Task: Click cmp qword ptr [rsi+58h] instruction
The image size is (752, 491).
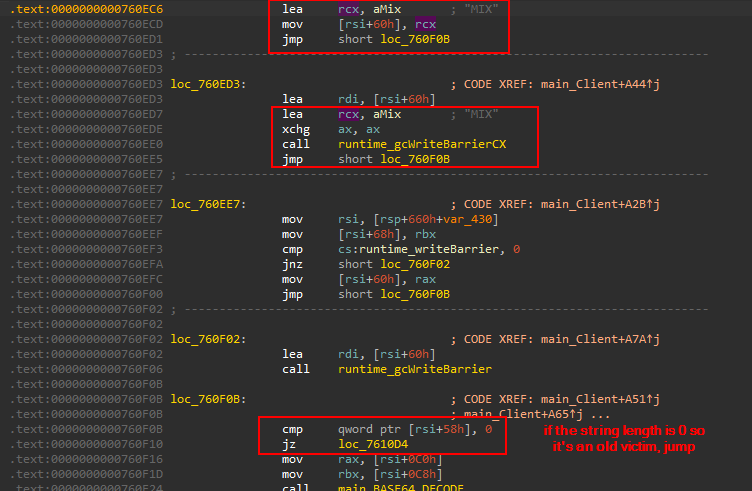Action: click(x=387, y=430)
